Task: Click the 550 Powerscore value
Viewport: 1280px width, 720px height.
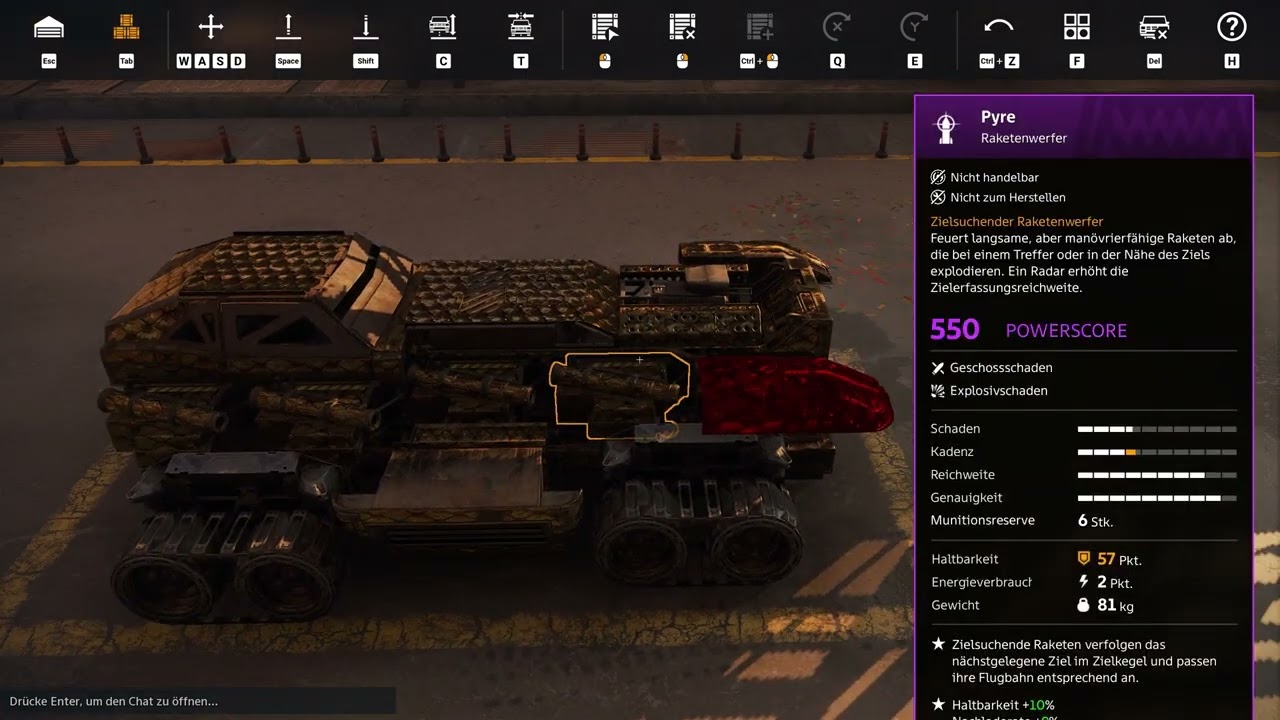Action: click(955, 330)
